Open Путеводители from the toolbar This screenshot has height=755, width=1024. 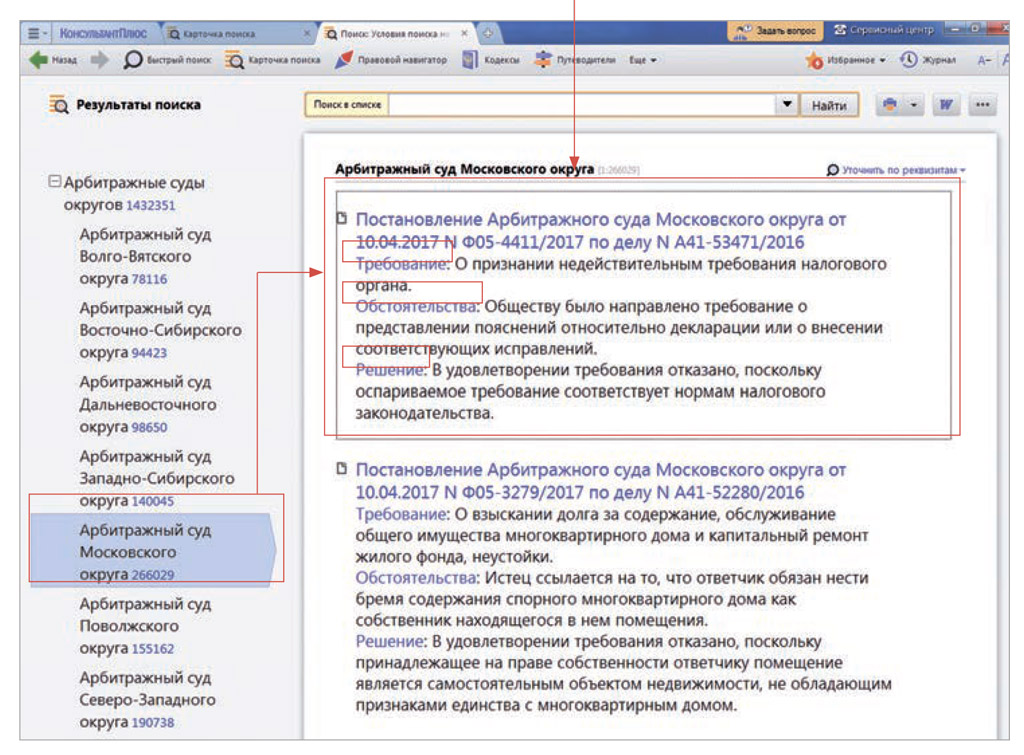575,60
